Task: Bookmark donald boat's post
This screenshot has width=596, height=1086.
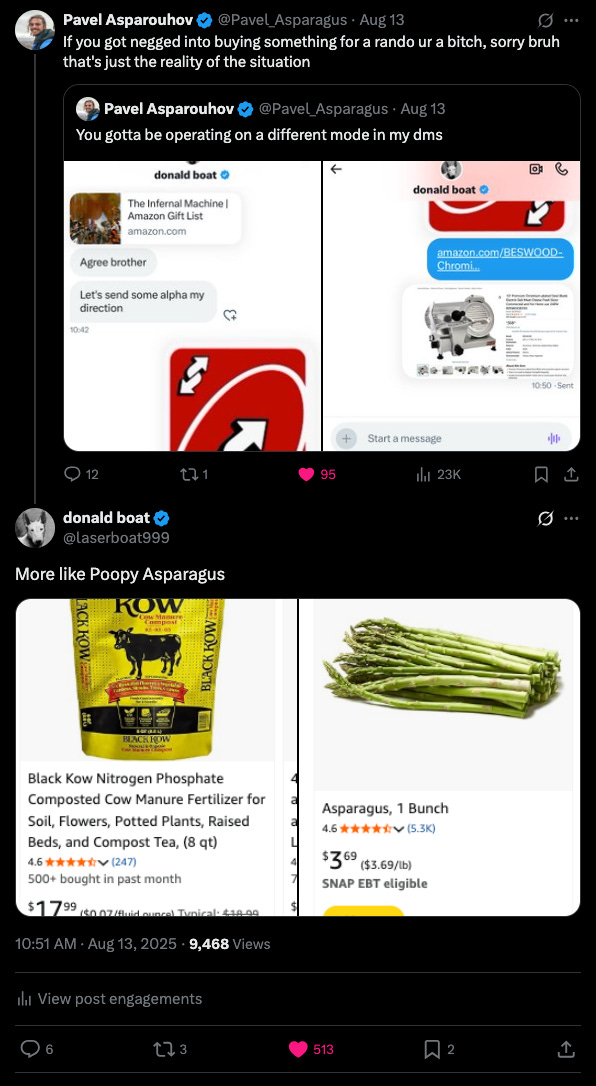Action: (432, 1049)
